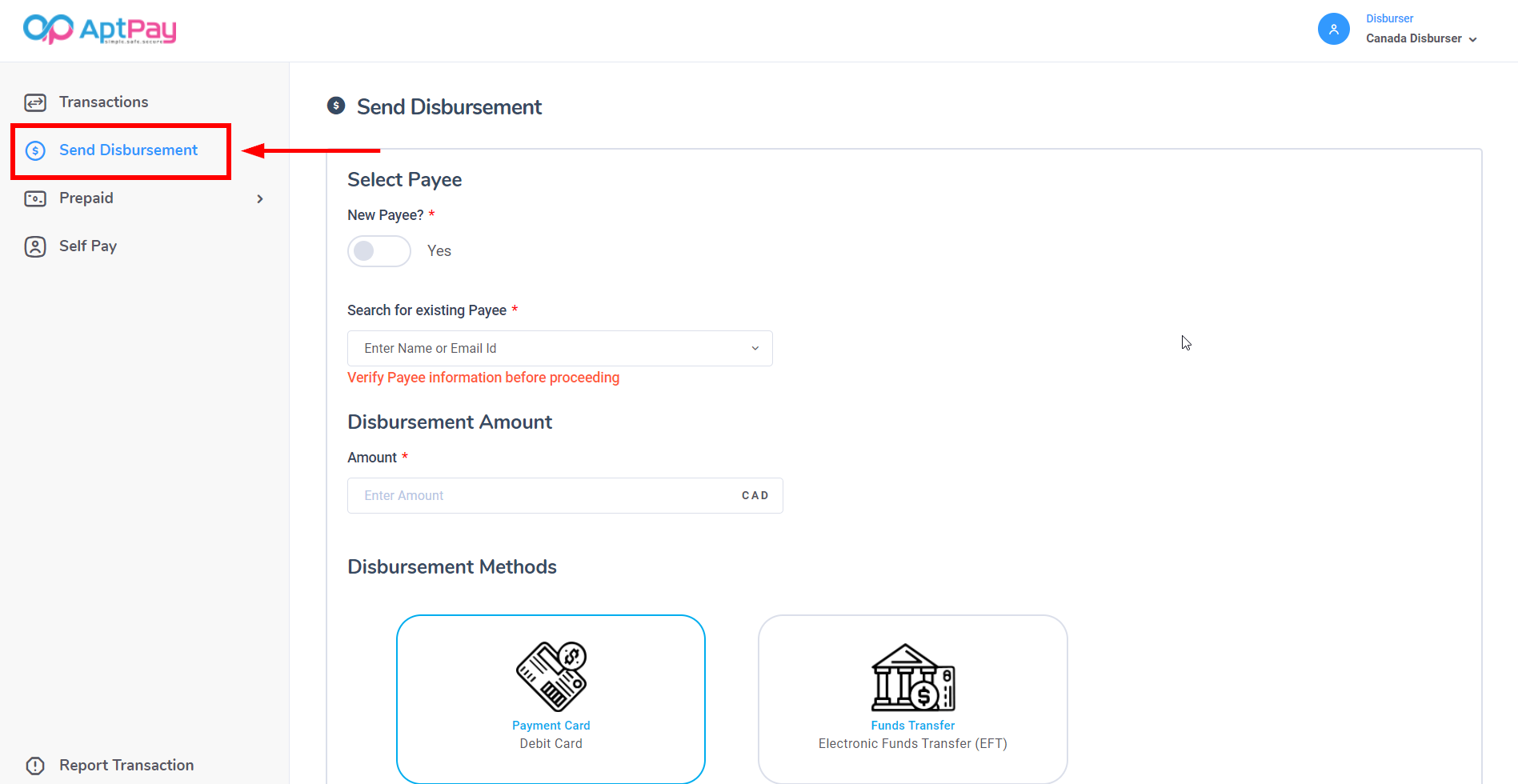
Task: Click the Transactions arrows icon in sidebar
Action: 35,102
